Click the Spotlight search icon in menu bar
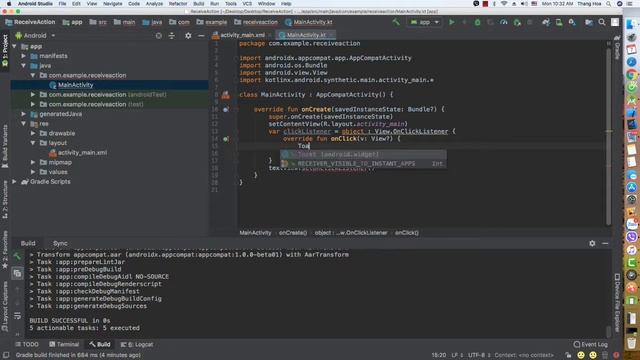 [x=609, y=4]
